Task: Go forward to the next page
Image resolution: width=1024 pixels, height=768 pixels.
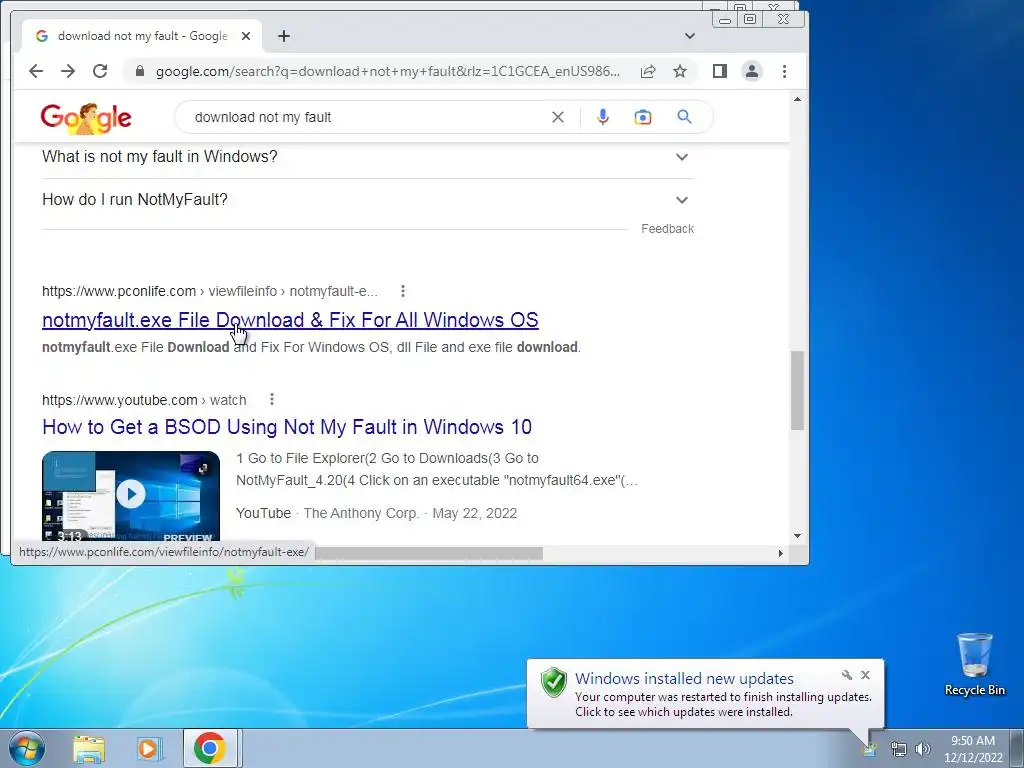Action: coord(68,71)
